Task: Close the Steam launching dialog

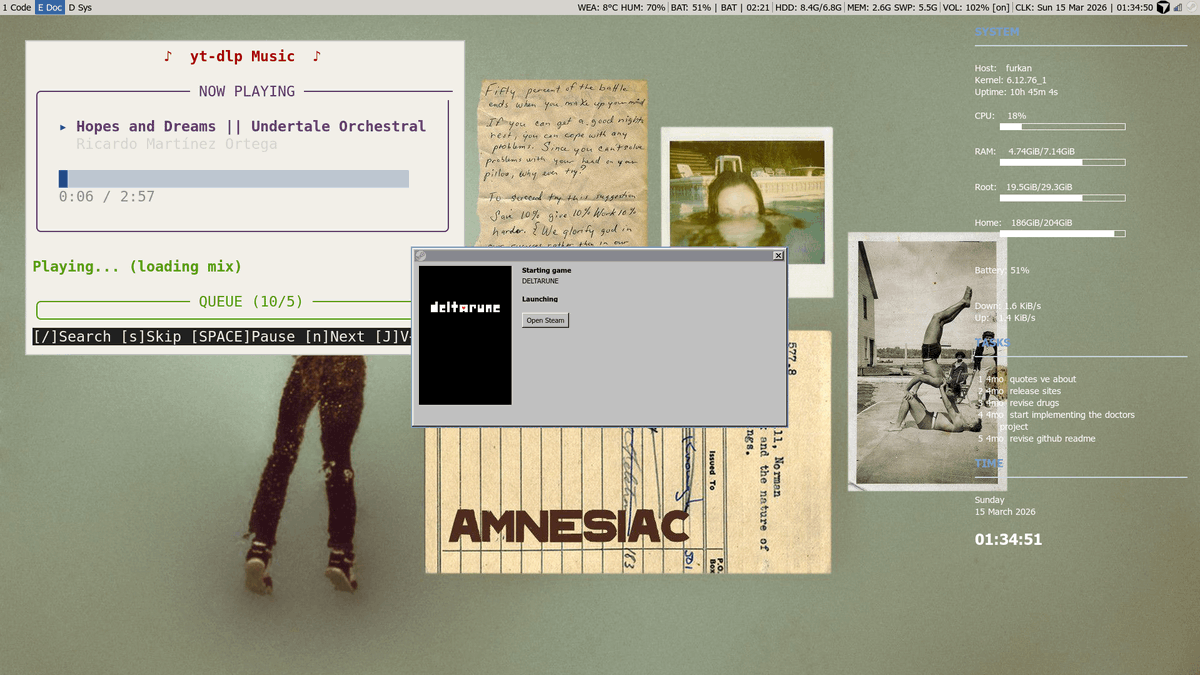Action: (778, 256)
